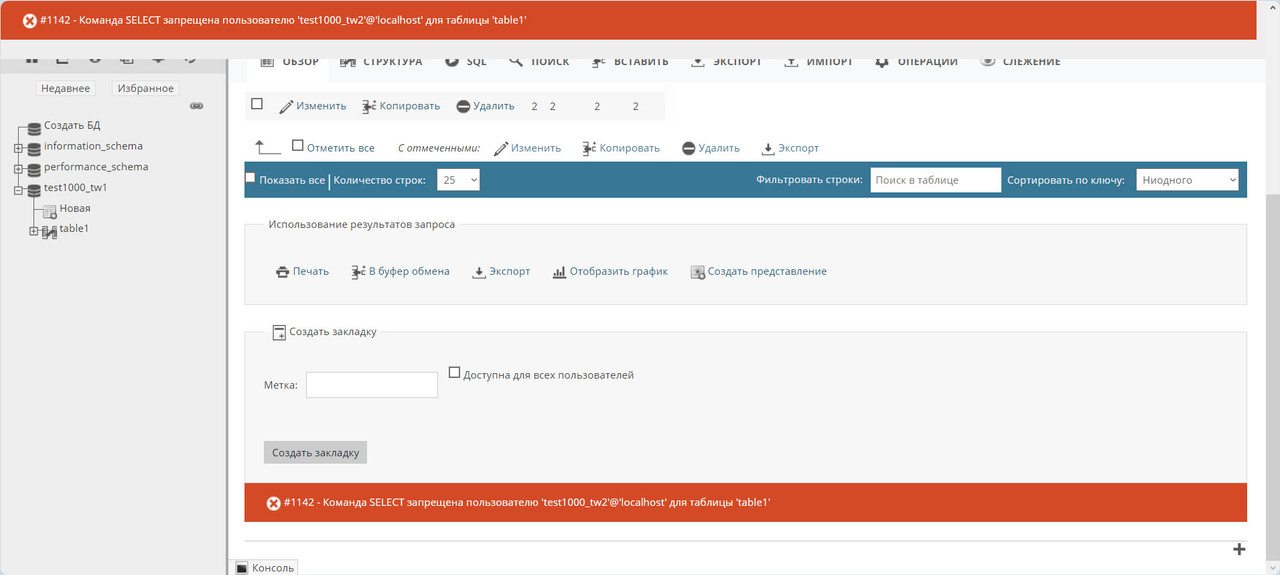The height and width of the screenshot is (575, 1280).
Task: Click the plus icon at bottom right
Action: tap(1239, 549)
